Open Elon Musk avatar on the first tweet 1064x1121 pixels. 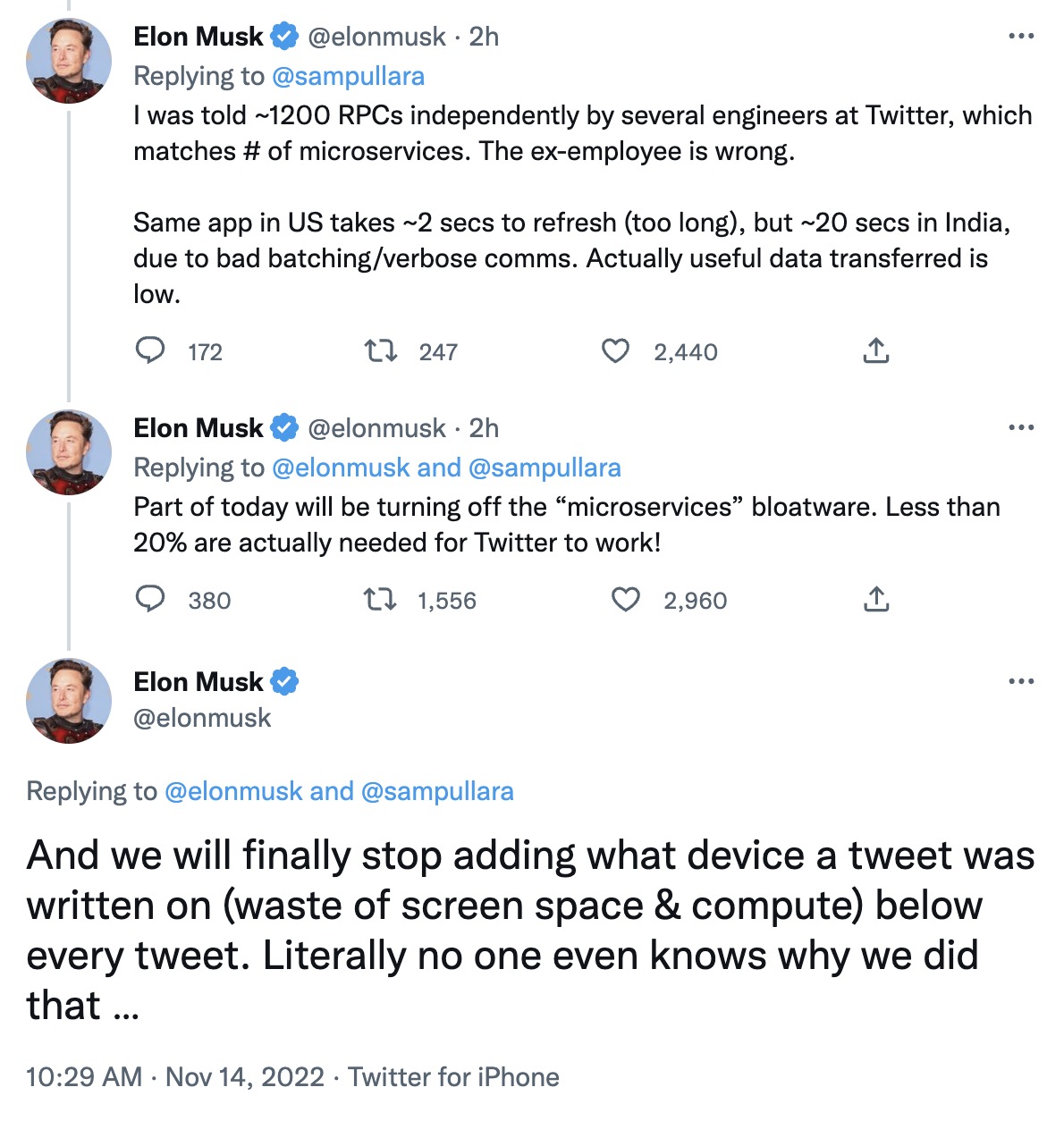(69, 62)
